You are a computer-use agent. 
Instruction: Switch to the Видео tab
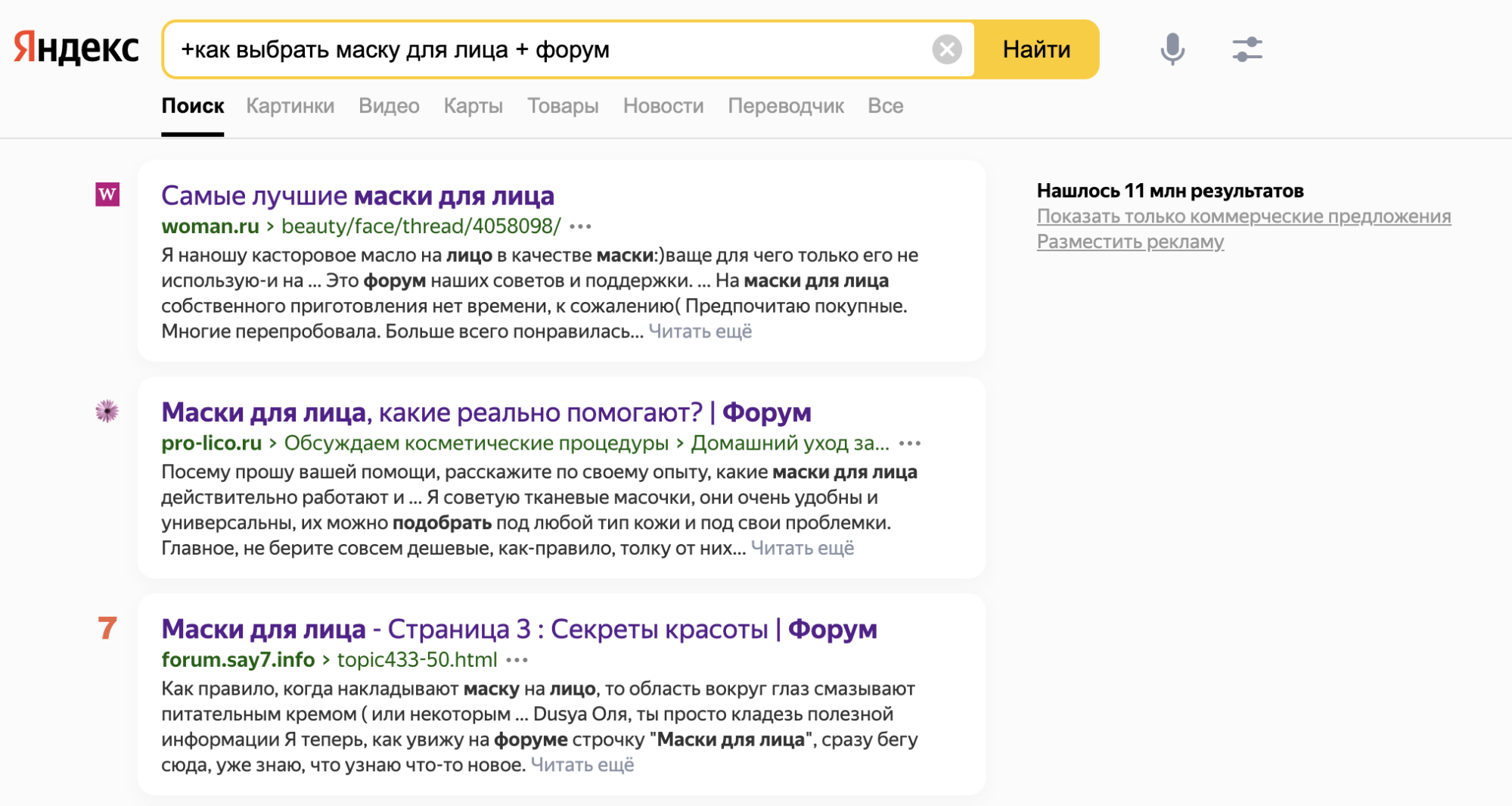click(x=389, y=106)
